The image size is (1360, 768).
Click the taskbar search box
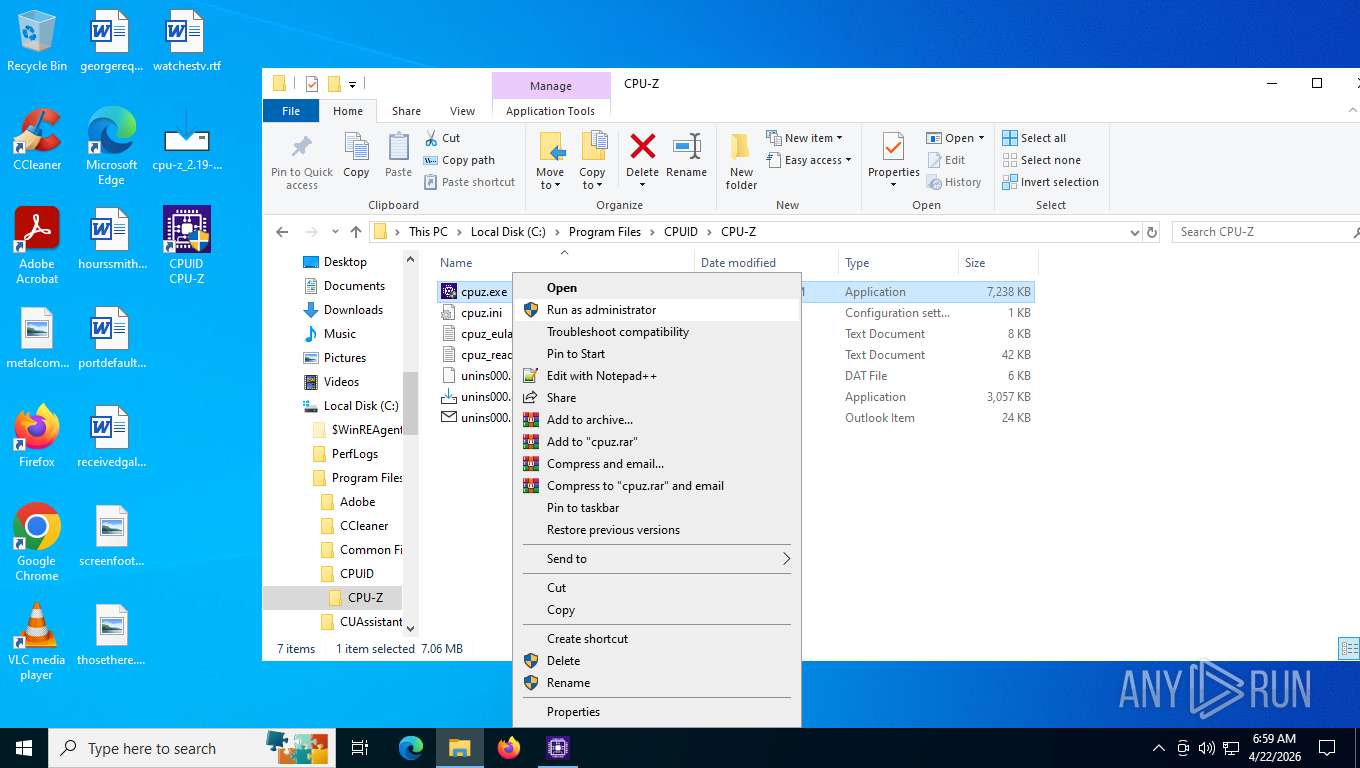[x=190, y=748]
